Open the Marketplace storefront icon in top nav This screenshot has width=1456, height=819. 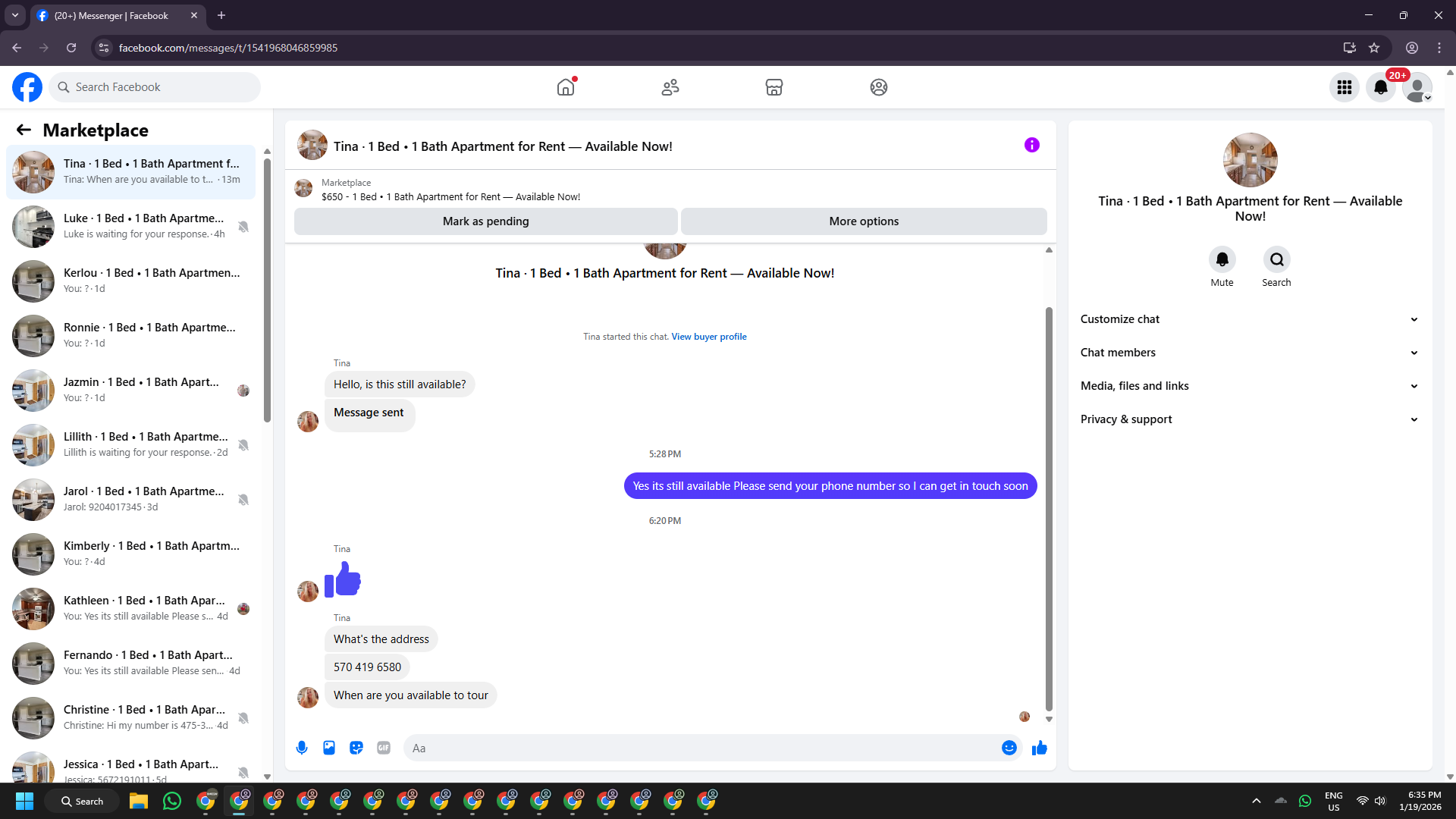pyautogui.click(x=773, y=87)
